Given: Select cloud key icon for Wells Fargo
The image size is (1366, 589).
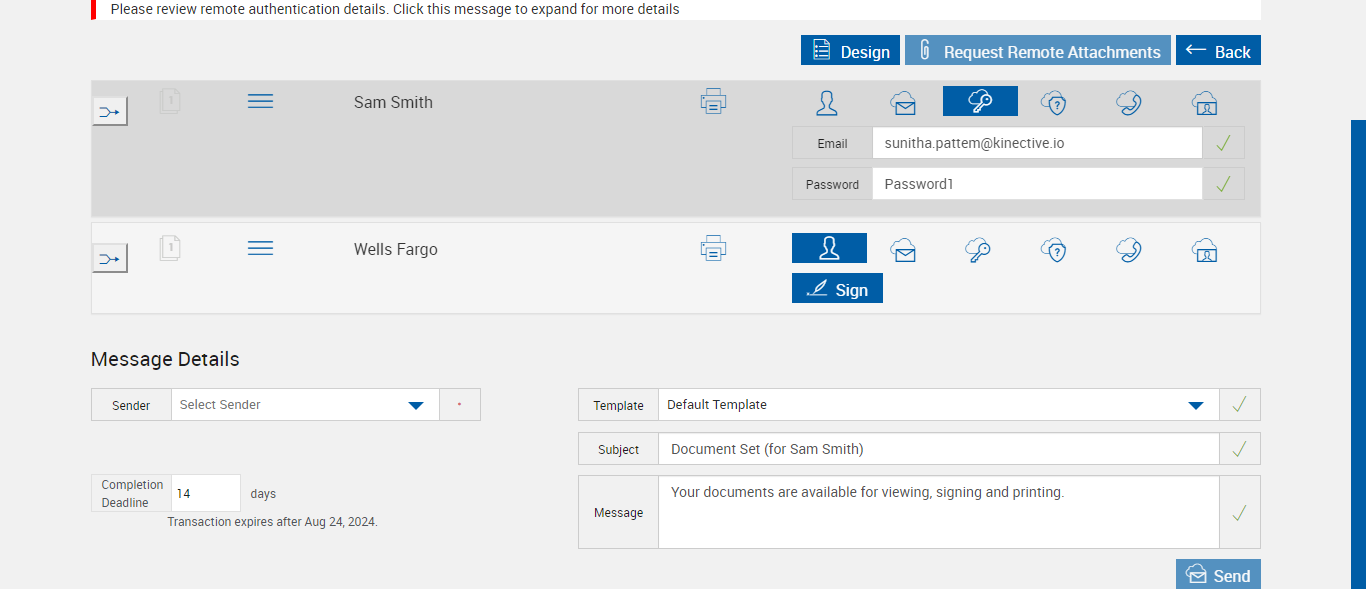Looking at the screenshot, I should (979, 249).
